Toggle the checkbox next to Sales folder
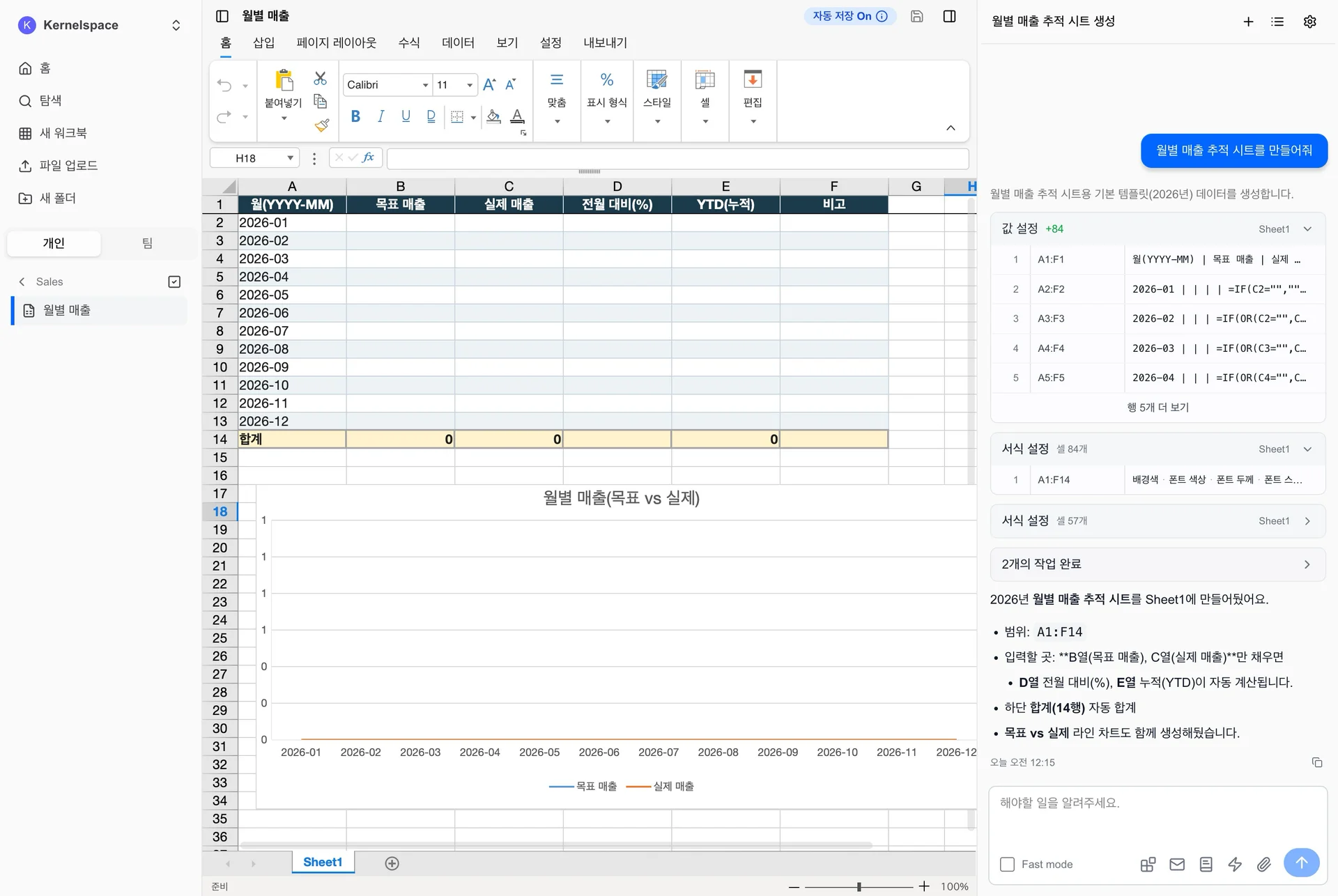The image size is (1338, 896). coord(174,281)
